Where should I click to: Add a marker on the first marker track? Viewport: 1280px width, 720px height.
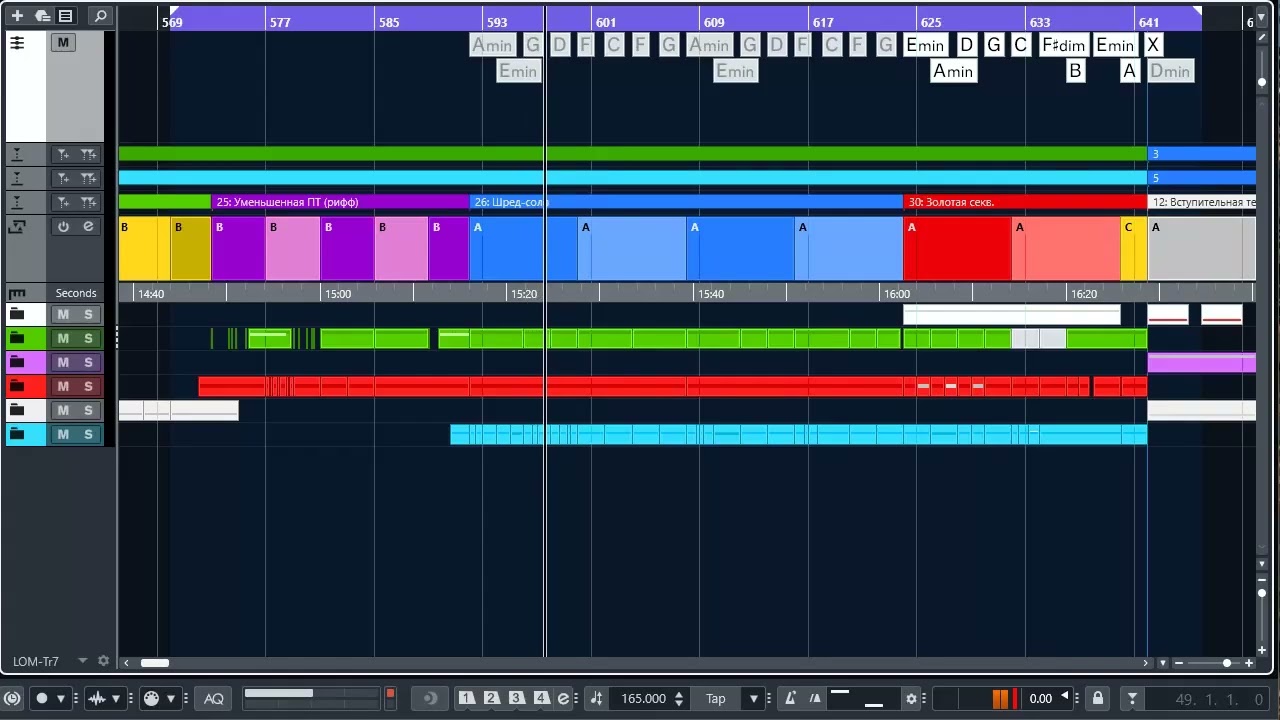(x=63, y=154)
